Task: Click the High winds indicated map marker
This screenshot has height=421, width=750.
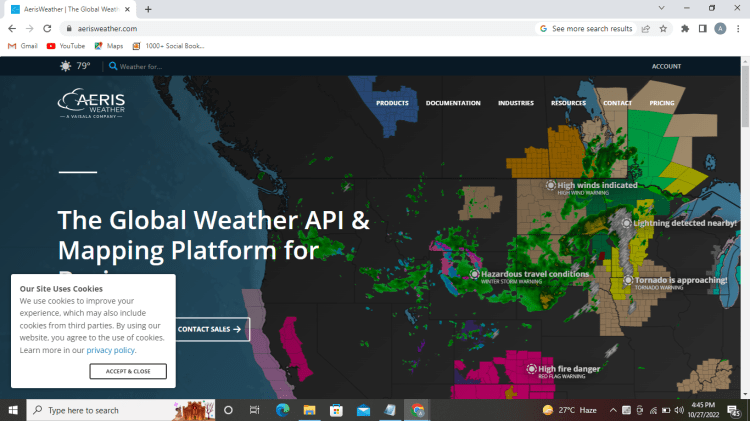Action: point(551,185)
